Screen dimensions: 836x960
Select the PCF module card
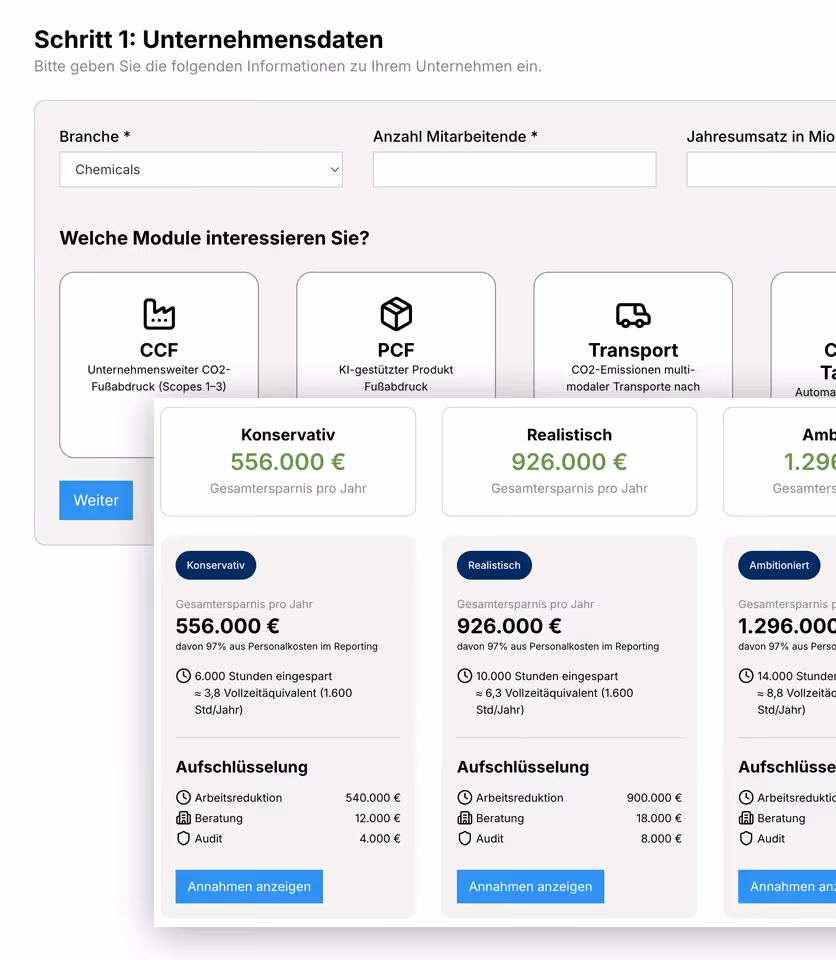[x=396, y=336]
